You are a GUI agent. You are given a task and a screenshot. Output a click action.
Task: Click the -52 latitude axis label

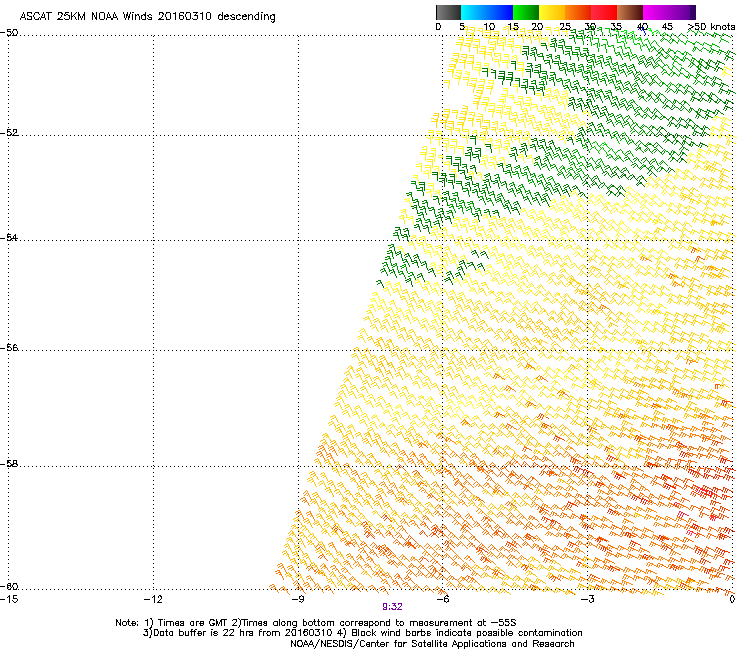(x=9, y=133)
